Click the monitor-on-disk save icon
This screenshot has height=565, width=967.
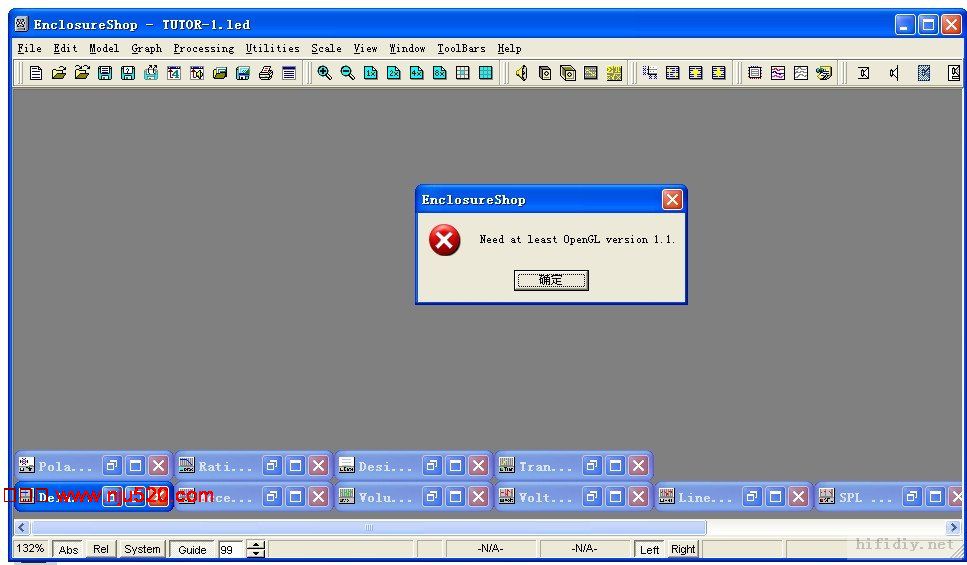[x=243, y=73]
